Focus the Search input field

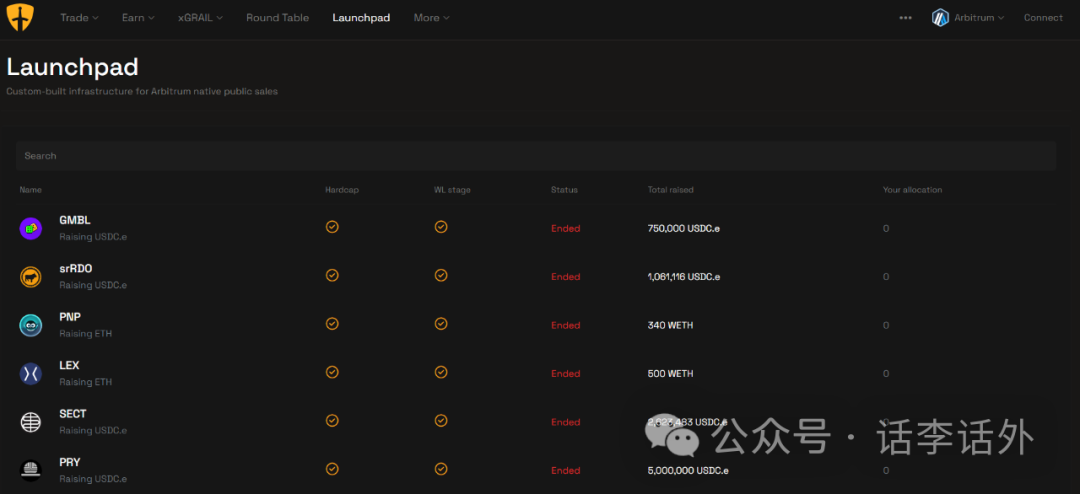(536, 156)
